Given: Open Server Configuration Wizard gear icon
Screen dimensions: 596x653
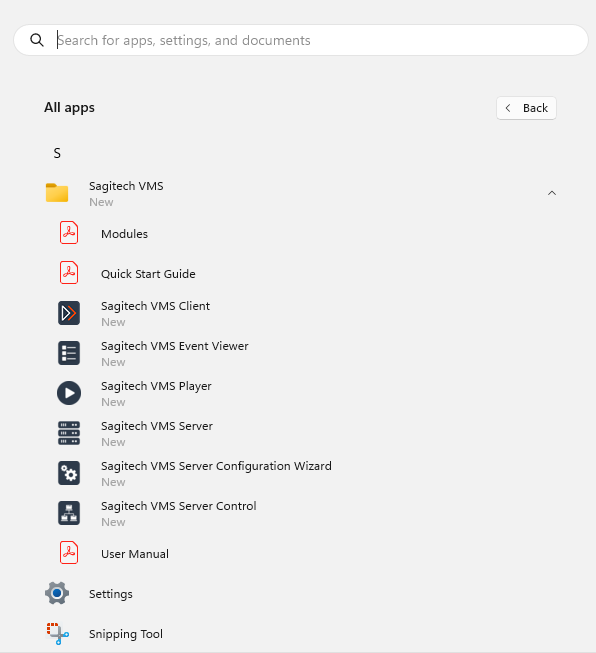Looking at the screenshot, I should (69, 473).
